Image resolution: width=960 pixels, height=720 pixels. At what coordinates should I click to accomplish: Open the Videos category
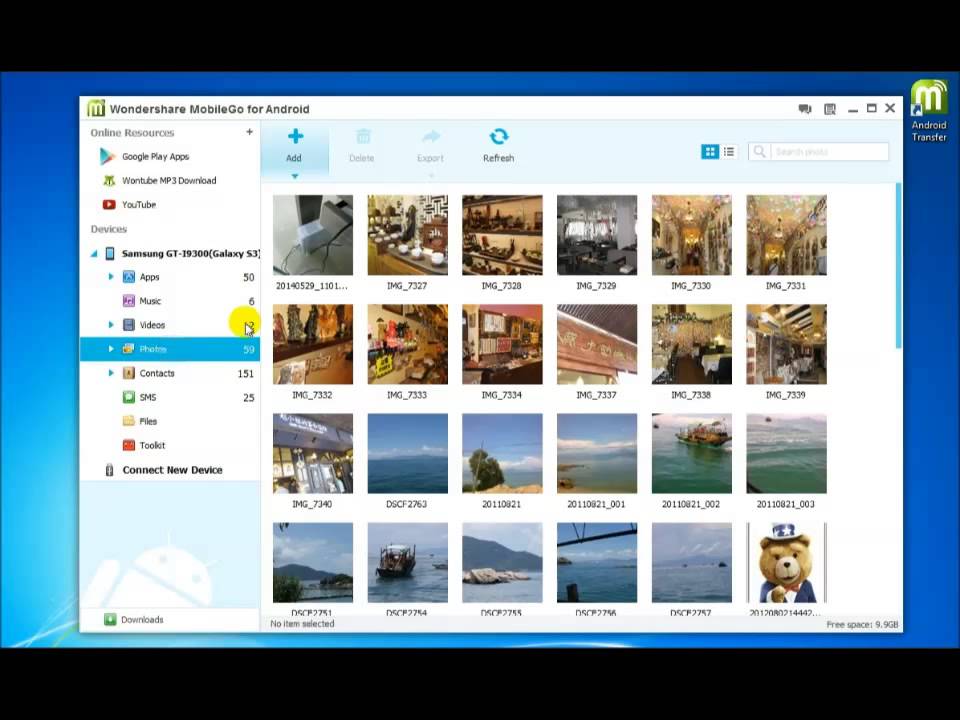[152, 325]
